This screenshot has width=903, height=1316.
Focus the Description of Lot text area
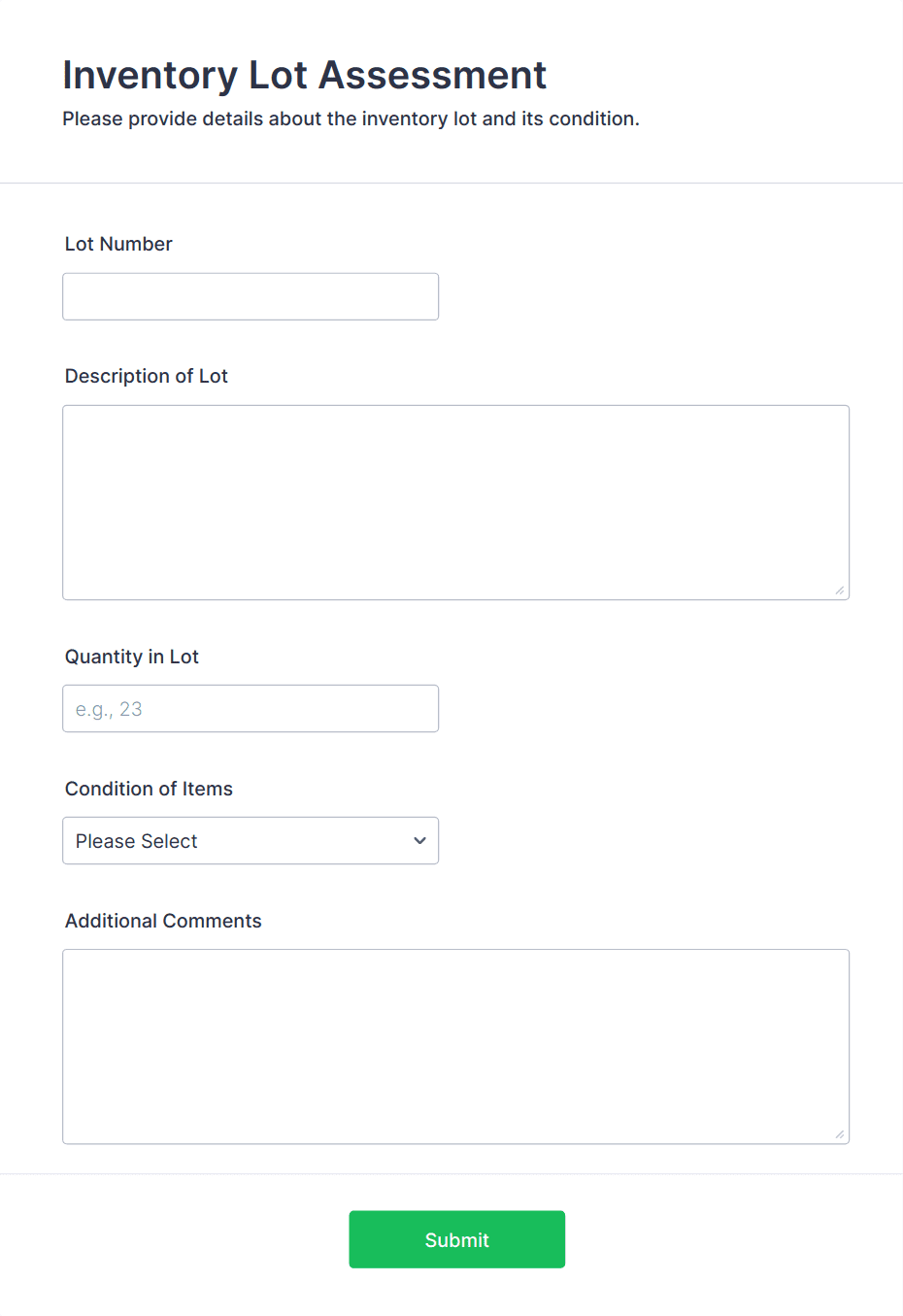click(x=455, y=502)
